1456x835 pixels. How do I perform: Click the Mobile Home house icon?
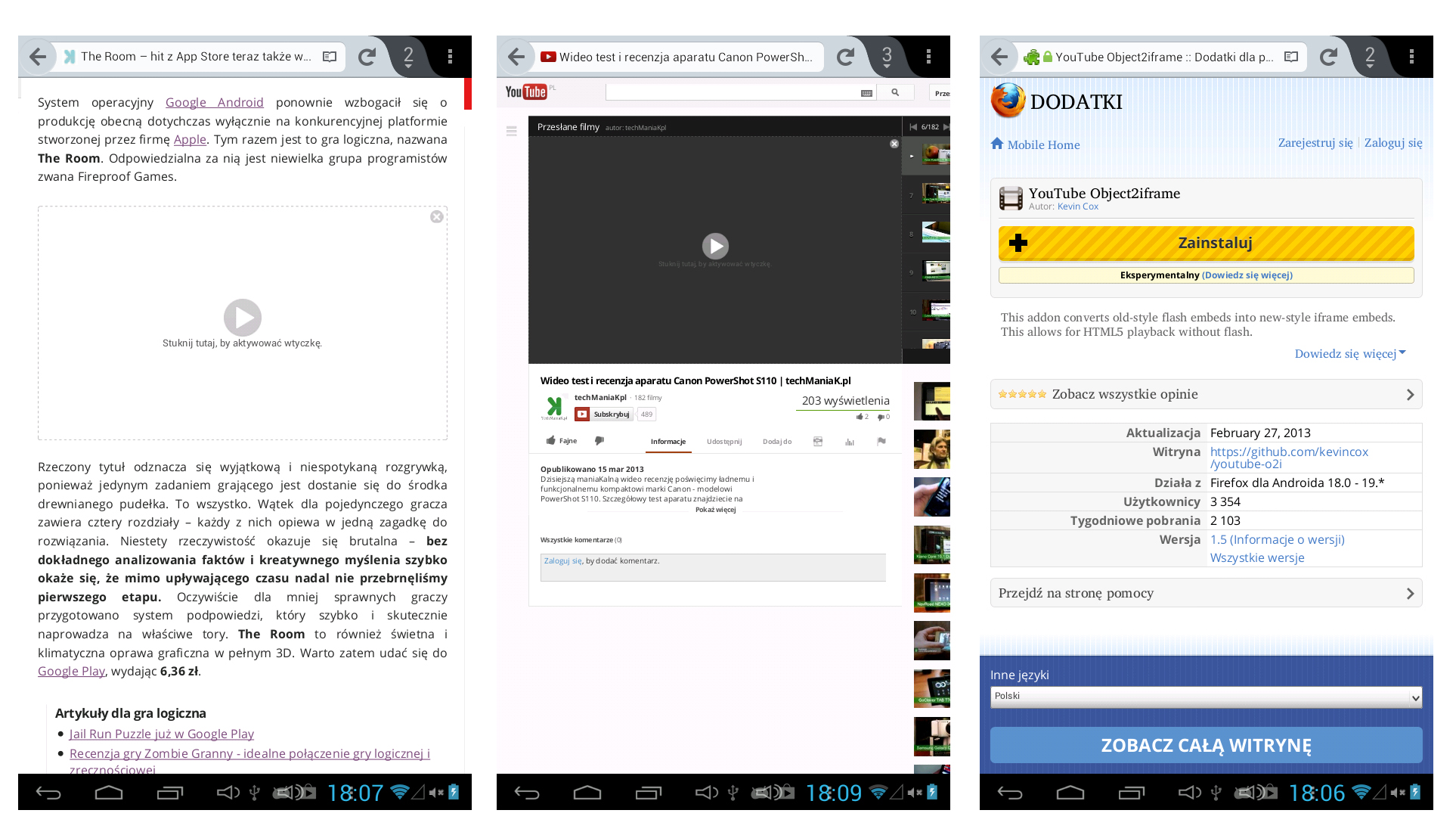pos(997,144)
